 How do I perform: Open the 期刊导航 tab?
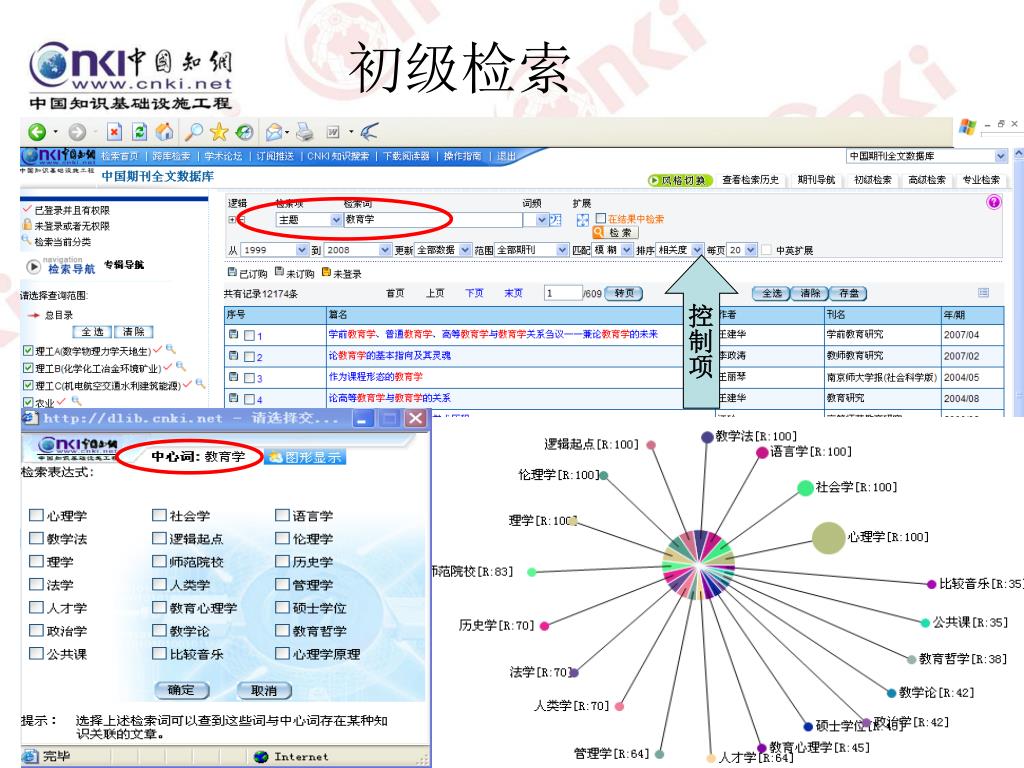tap(816, 180)
